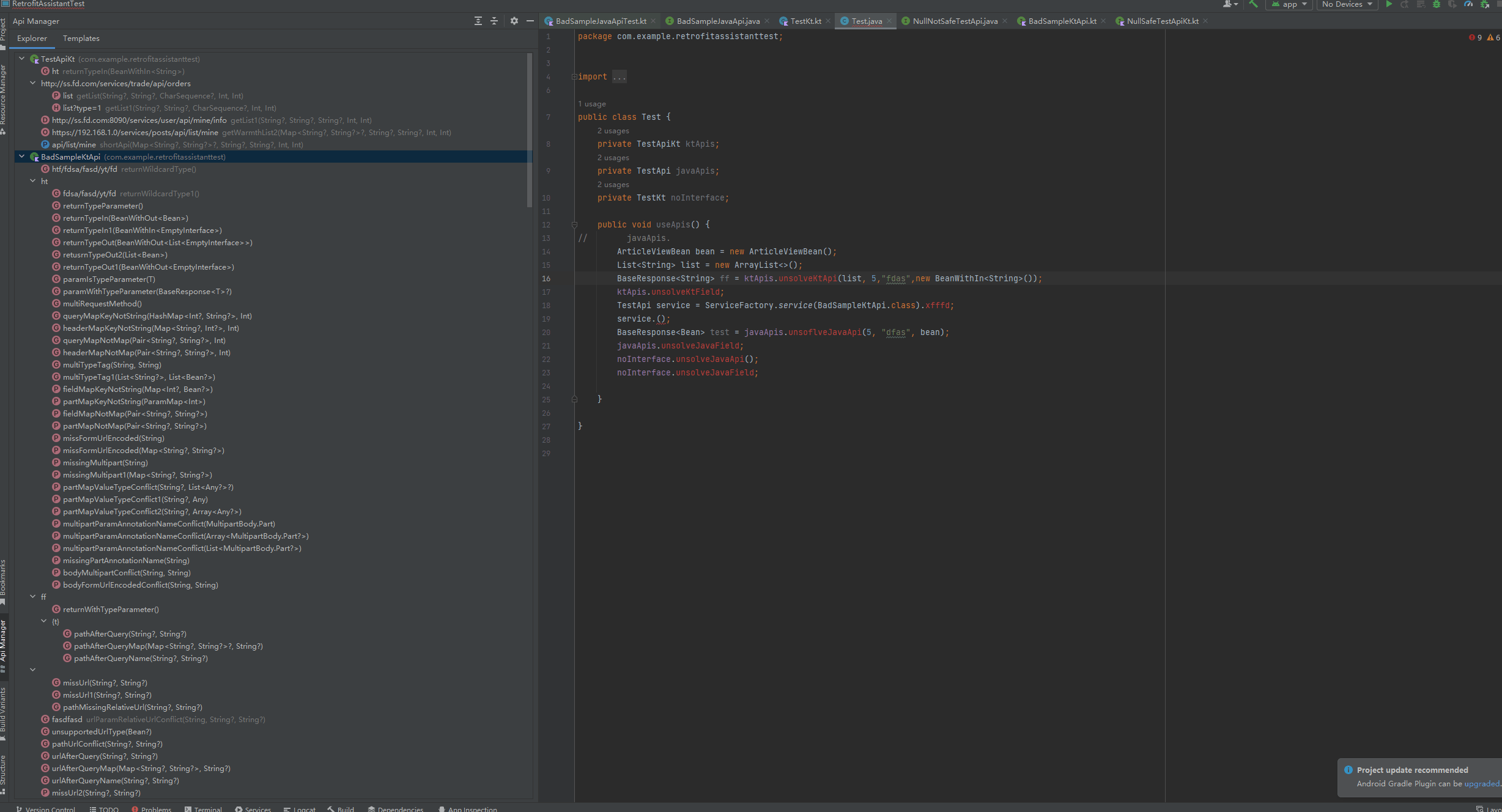Open the Api Manager gear settings
This screenshot has height=812, width=1502.
pyautogui.click(x=514, y=21)
